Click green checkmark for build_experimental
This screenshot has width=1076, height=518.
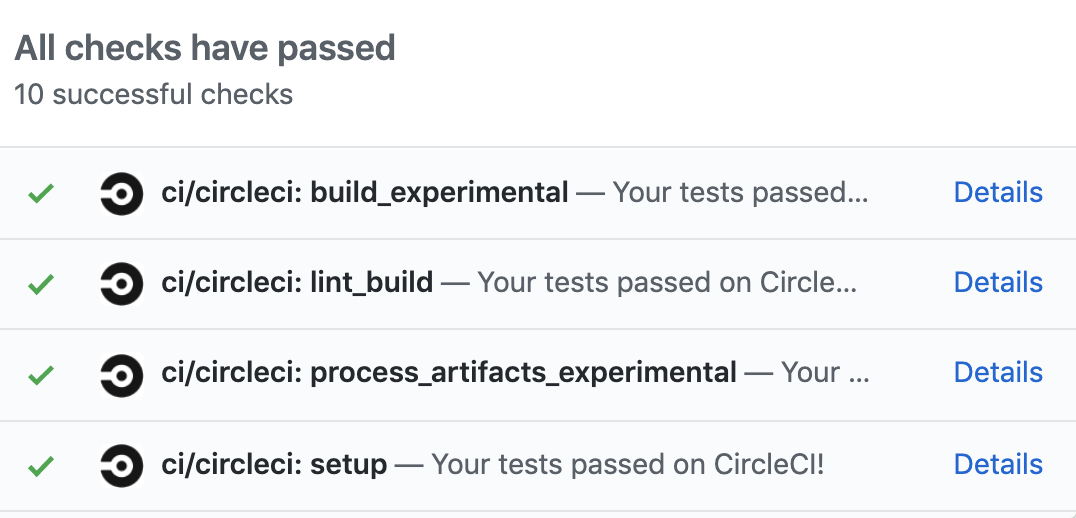click(x=41, y=193)
